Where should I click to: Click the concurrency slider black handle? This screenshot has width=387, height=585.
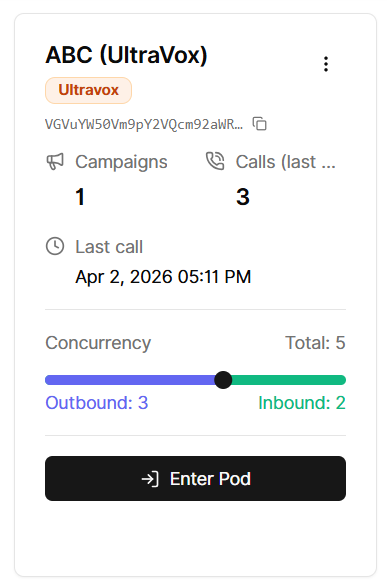point(223,380)
